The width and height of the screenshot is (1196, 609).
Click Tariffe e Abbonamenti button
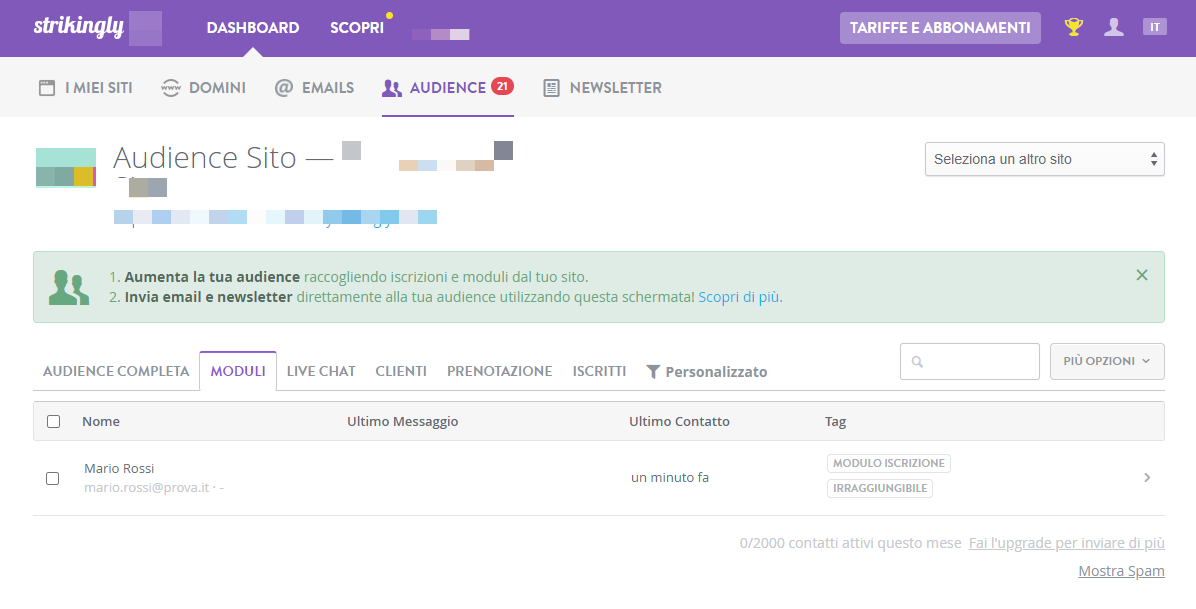(940, 27)
